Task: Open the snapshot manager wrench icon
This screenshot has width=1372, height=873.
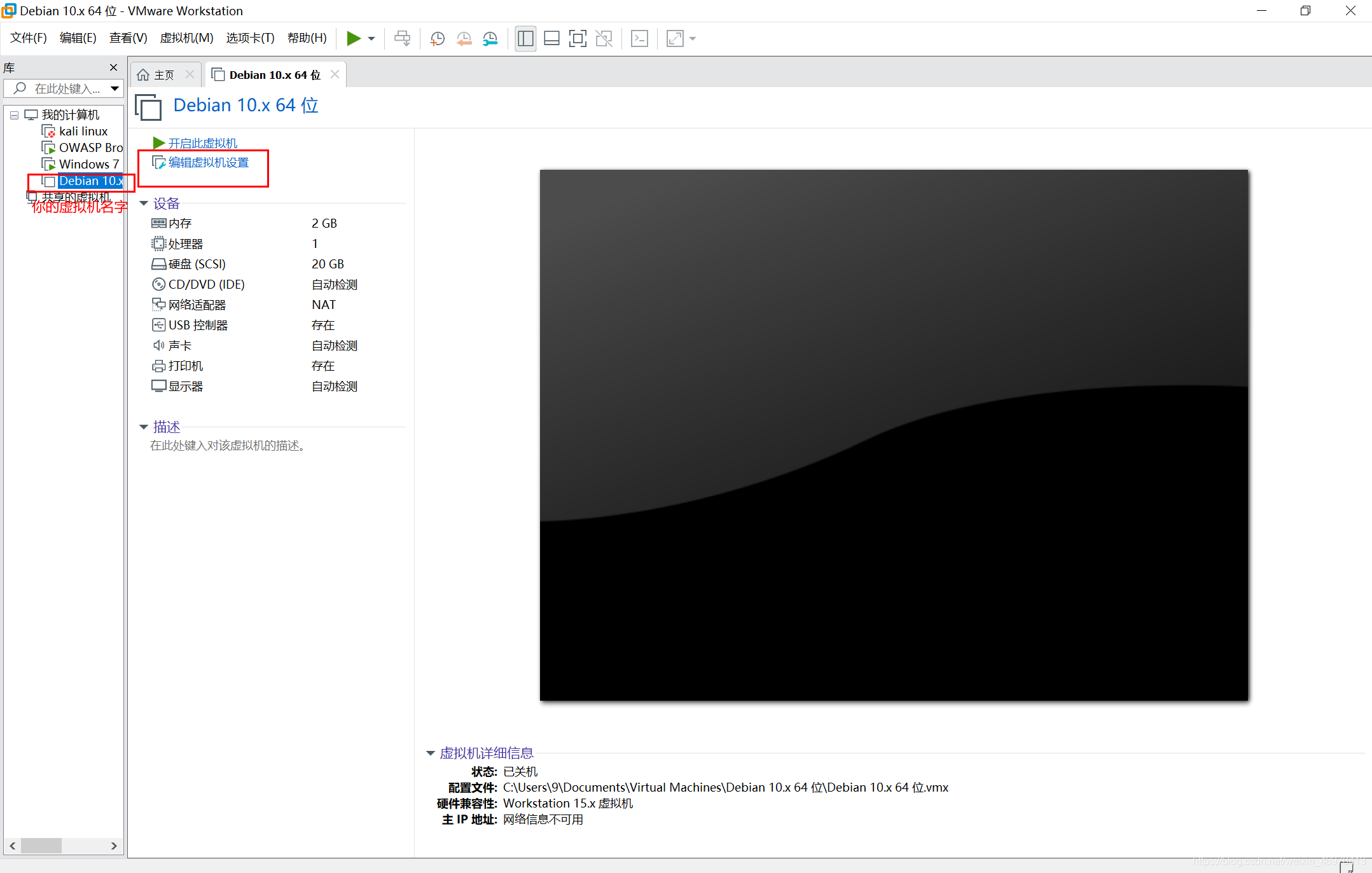Action: pos(490,39)
